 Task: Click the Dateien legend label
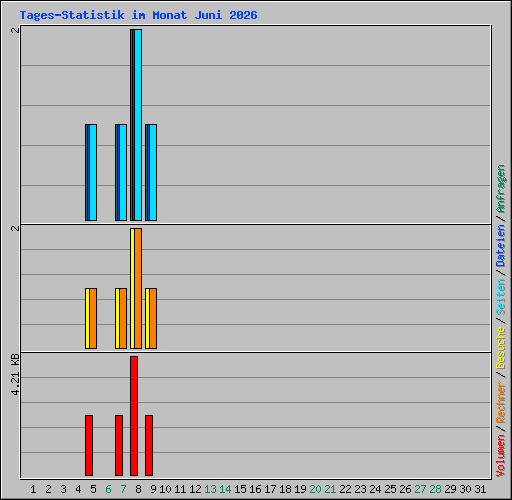coord(501,246)
